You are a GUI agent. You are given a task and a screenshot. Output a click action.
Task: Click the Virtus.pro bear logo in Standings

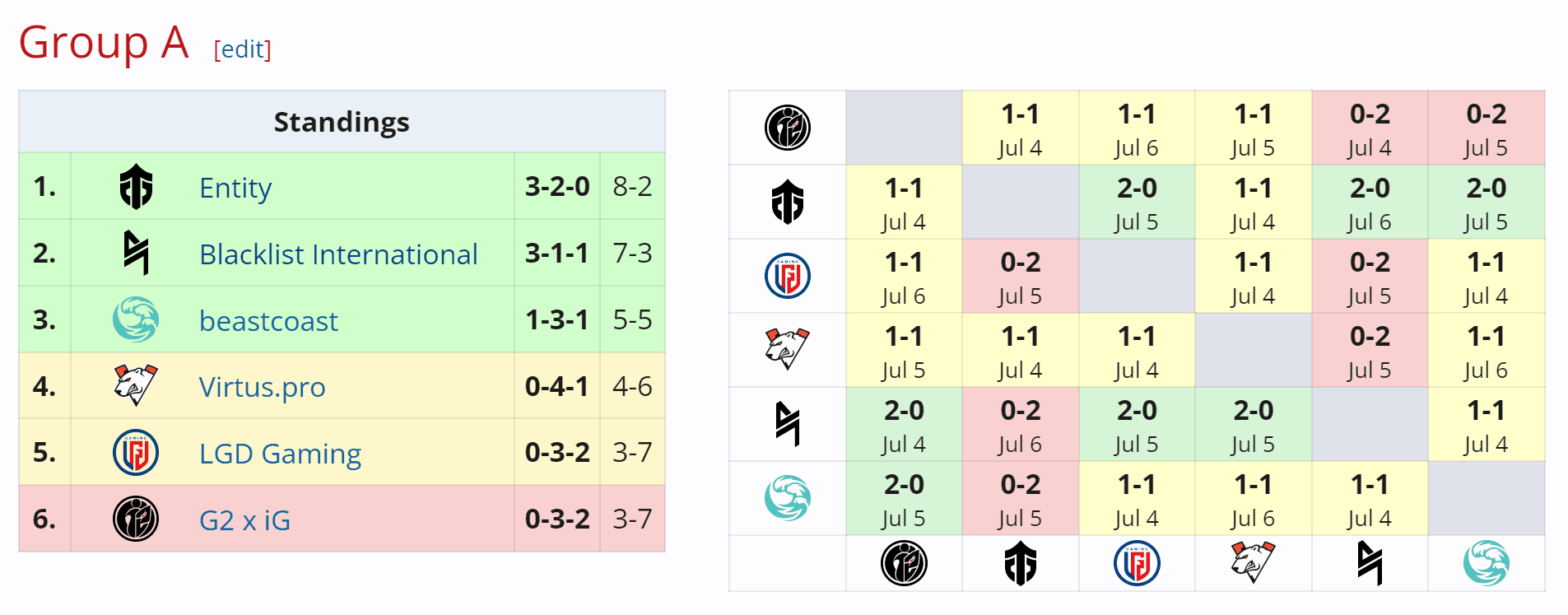pyautogui.click(x=136, y=385)
